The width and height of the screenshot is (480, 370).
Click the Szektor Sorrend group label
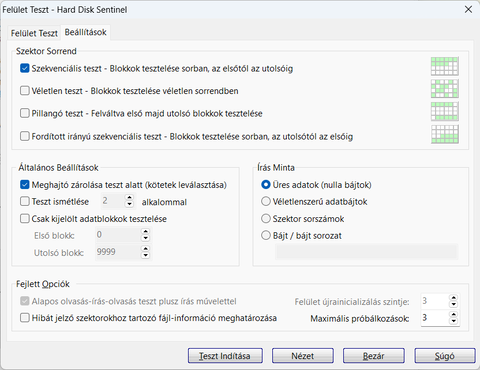point(46,51)
